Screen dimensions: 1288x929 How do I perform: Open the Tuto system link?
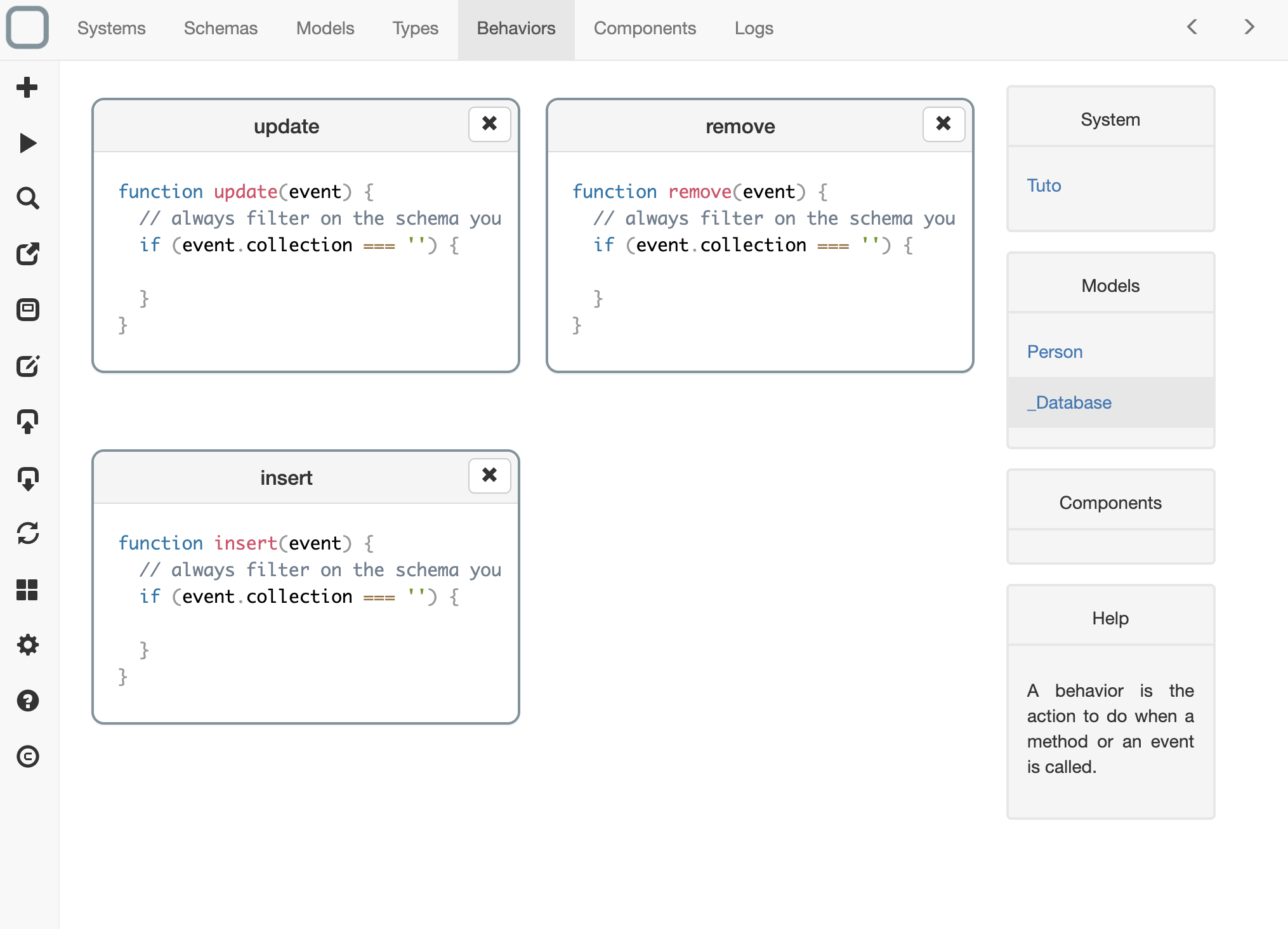pyautogui.click(x=1044, y=185)
